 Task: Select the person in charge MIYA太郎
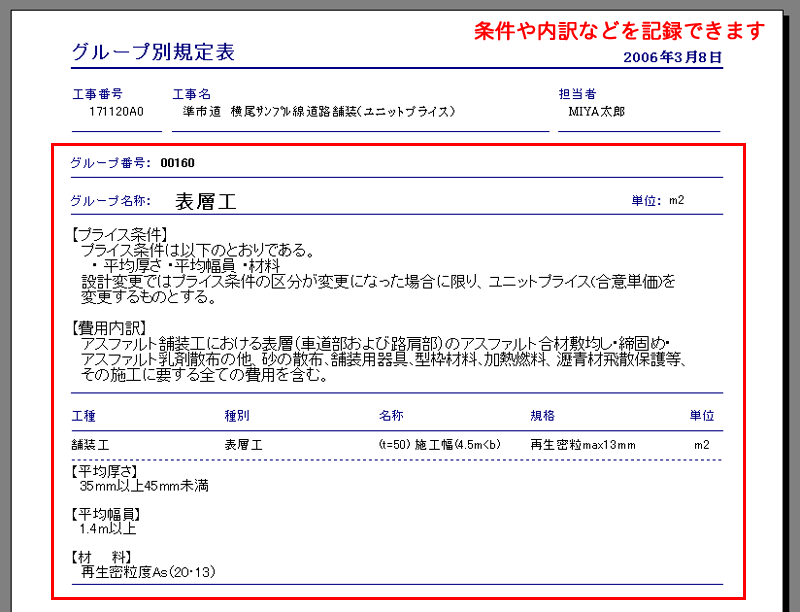click(x=596, y=111)
